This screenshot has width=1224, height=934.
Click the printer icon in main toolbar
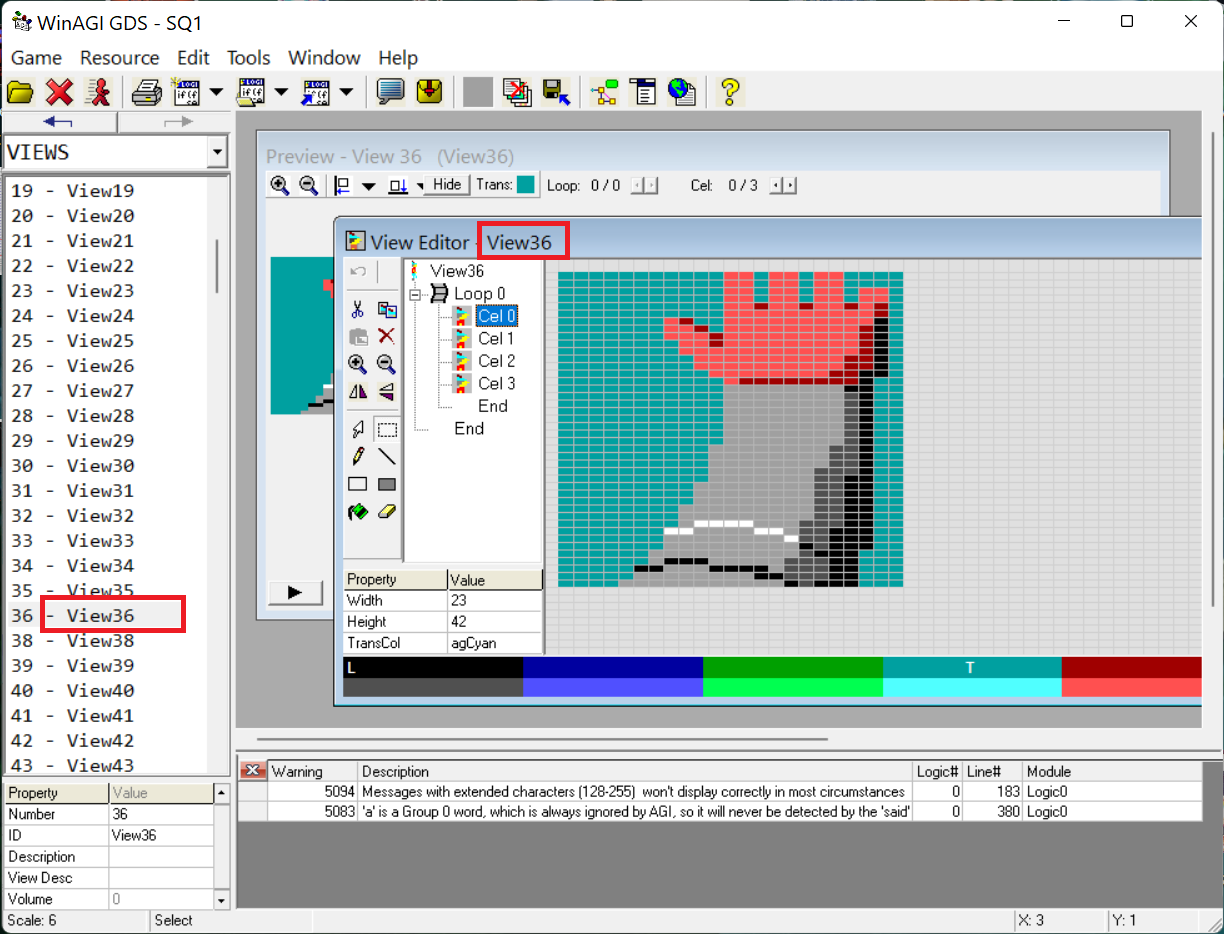pos(148,93)
